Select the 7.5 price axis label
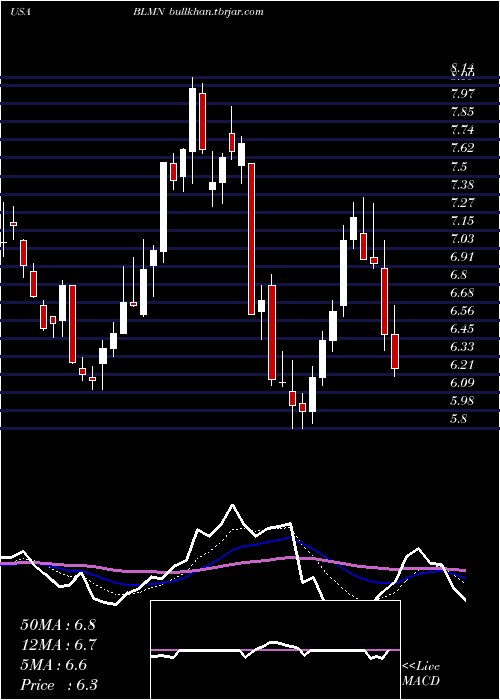Image resolution: width=500 pixels, height=700 pixels. pos(459,166)
